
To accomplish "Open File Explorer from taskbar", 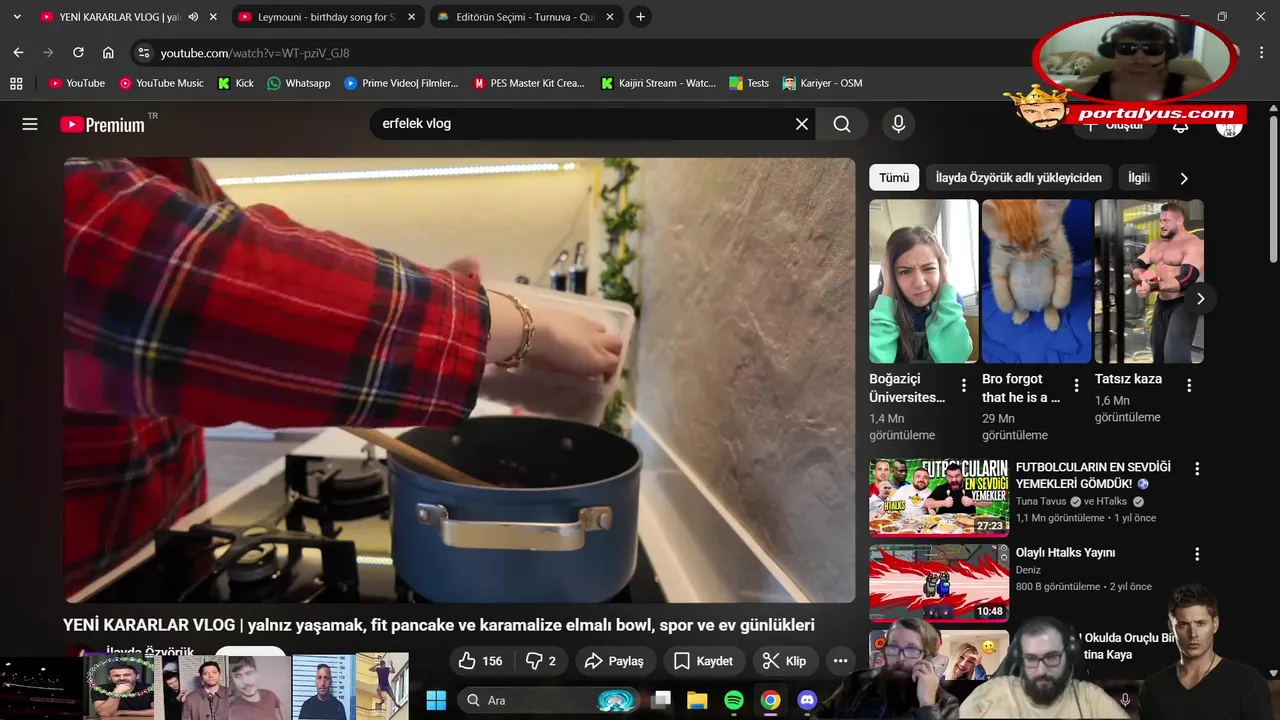I will click(697, 700).
